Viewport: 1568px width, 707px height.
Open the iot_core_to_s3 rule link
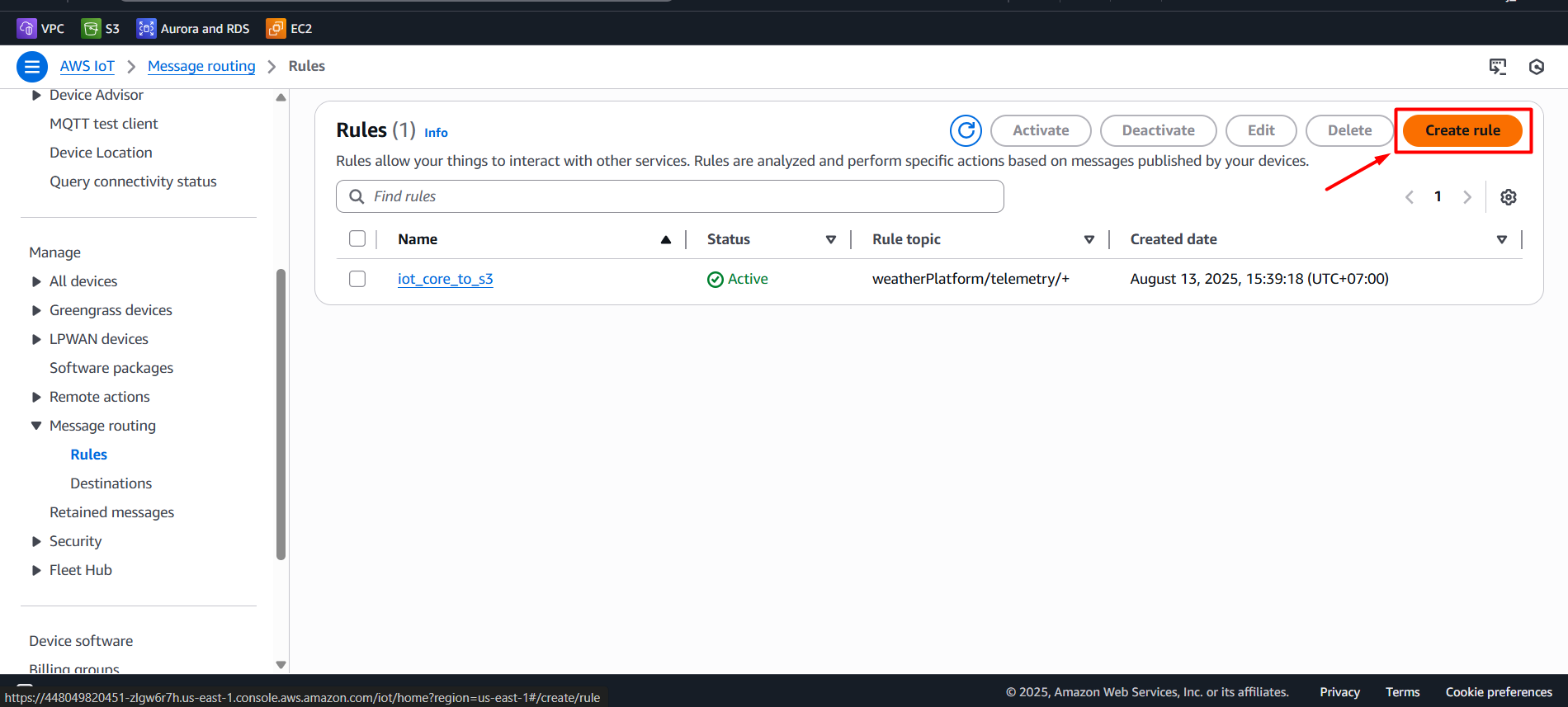coord(445,279)
